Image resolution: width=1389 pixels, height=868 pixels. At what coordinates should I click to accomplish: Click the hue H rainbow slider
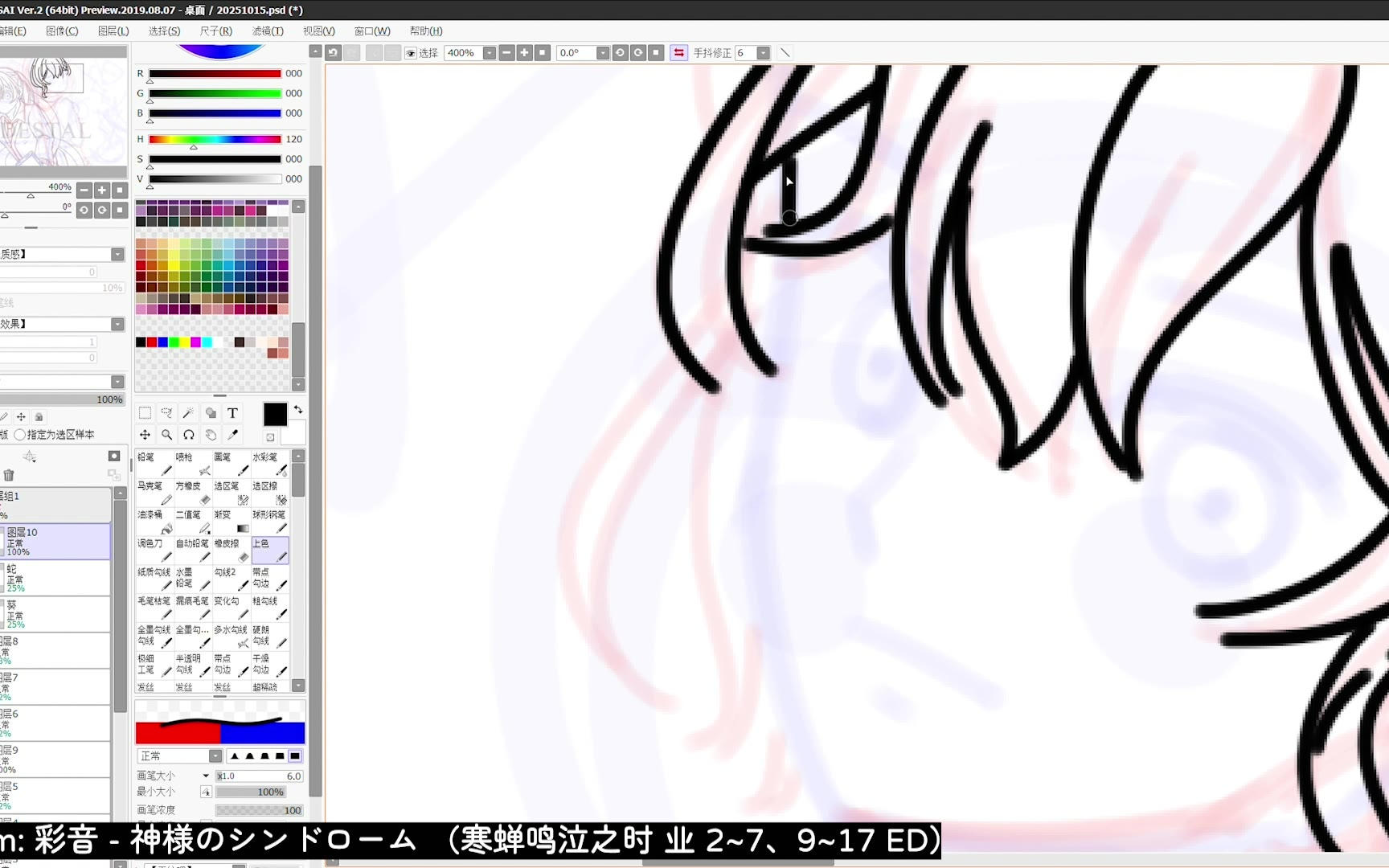pos(215,140)
